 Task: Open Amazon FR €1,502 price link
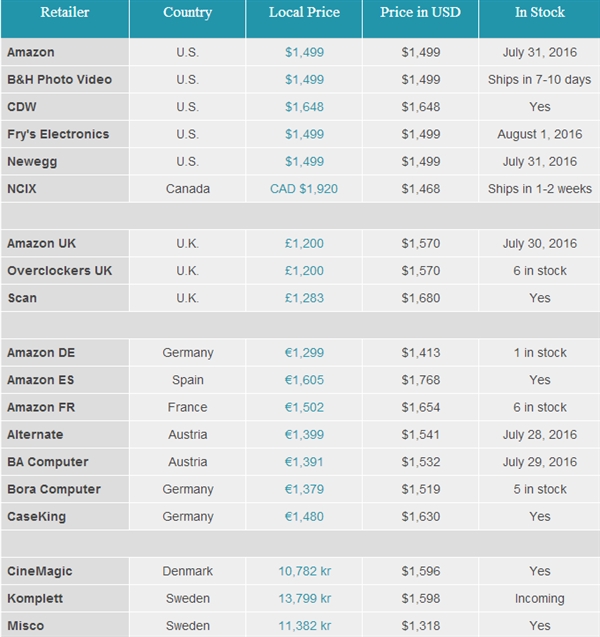[x=304, y=407]
